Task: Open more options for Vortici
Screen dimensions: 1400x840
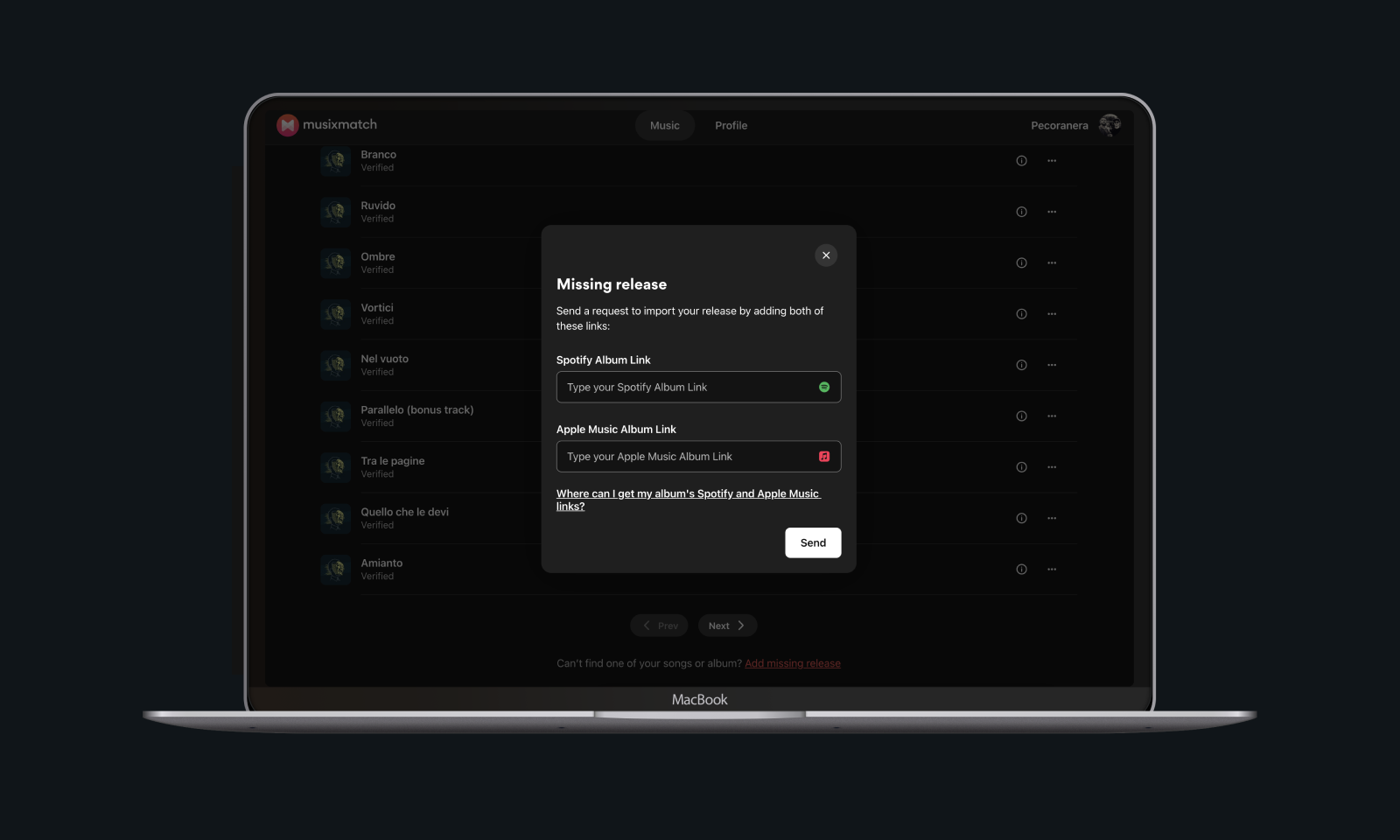Action: pos(1052,314)
